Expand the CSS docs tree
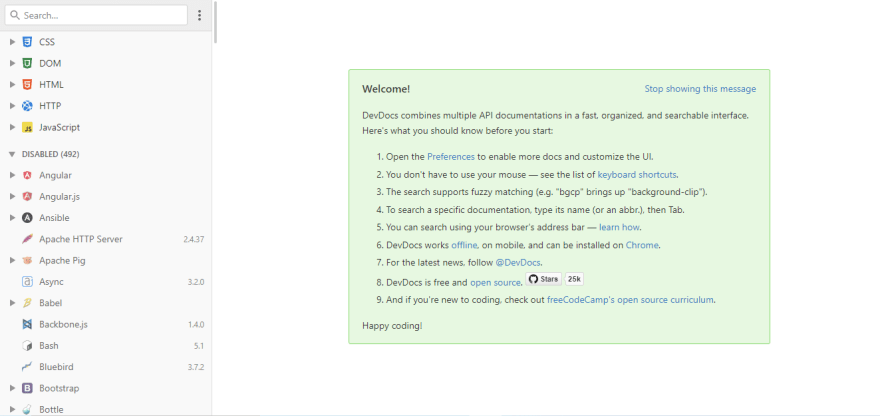Viewport: 880px width, 416px height. coord(12,42)
